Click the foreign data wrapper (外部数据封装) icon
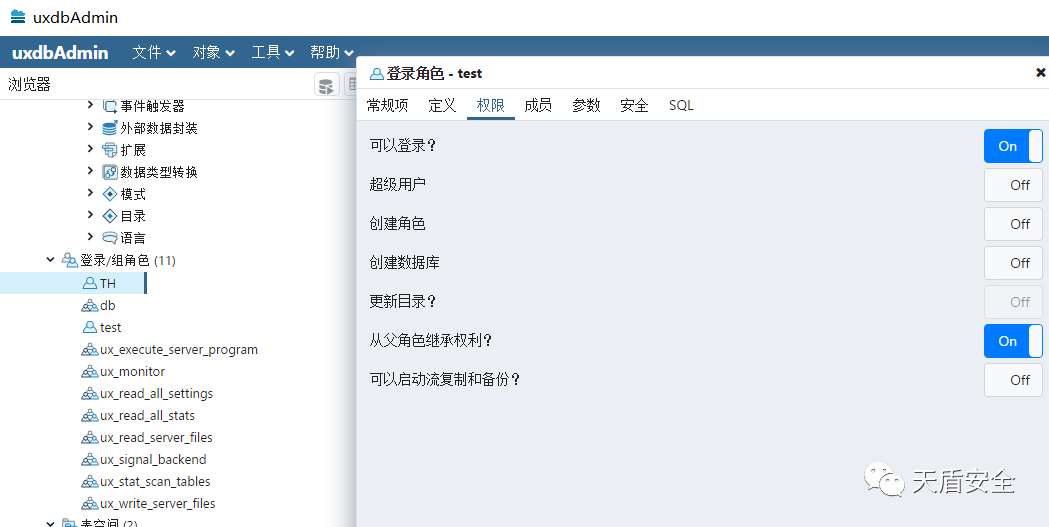This screenshot has width=1049, height=527. click(x=110, y=128)
